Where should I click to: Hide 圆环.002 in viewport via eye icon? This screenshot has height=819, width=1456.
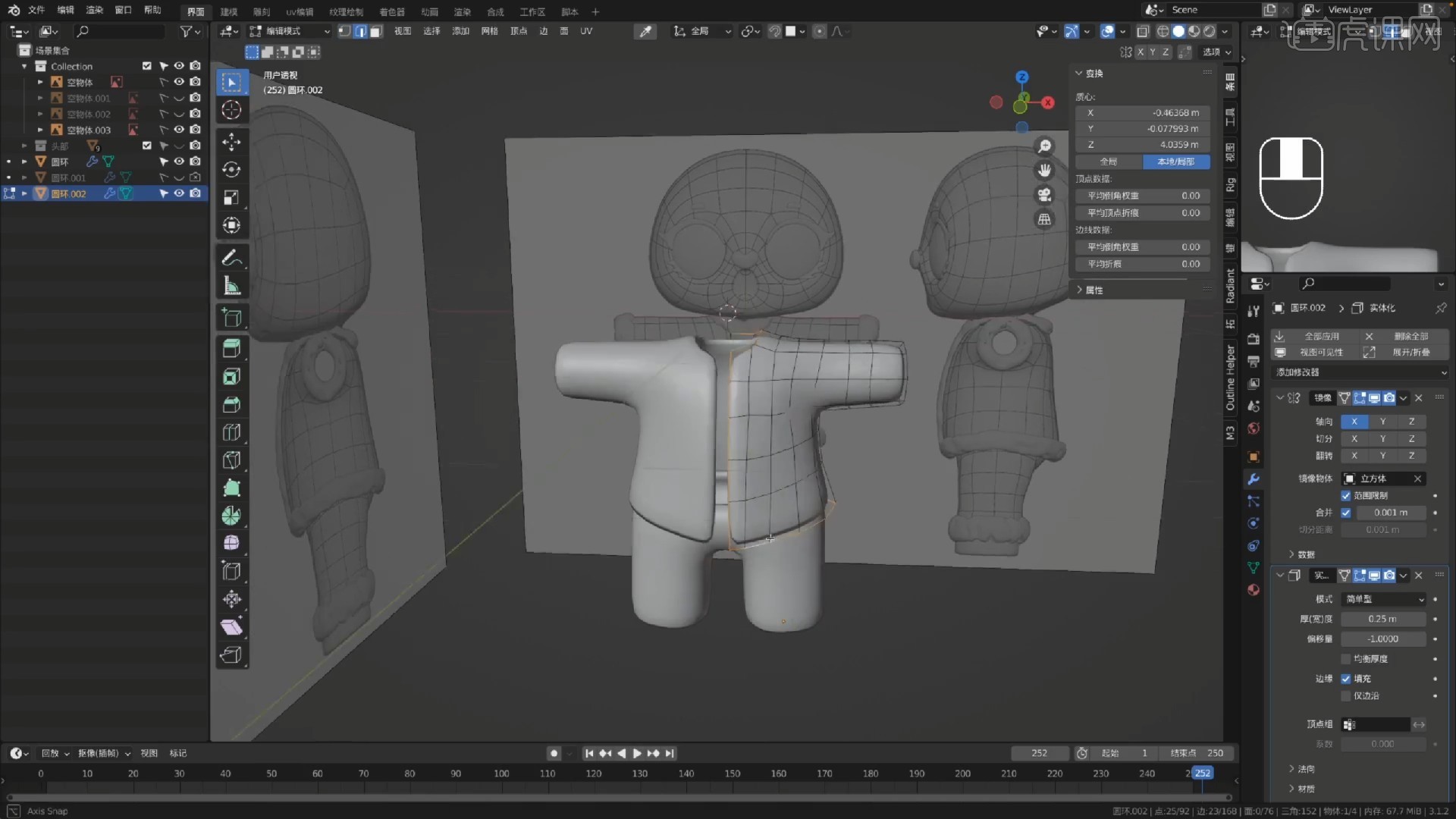point(179,193)
